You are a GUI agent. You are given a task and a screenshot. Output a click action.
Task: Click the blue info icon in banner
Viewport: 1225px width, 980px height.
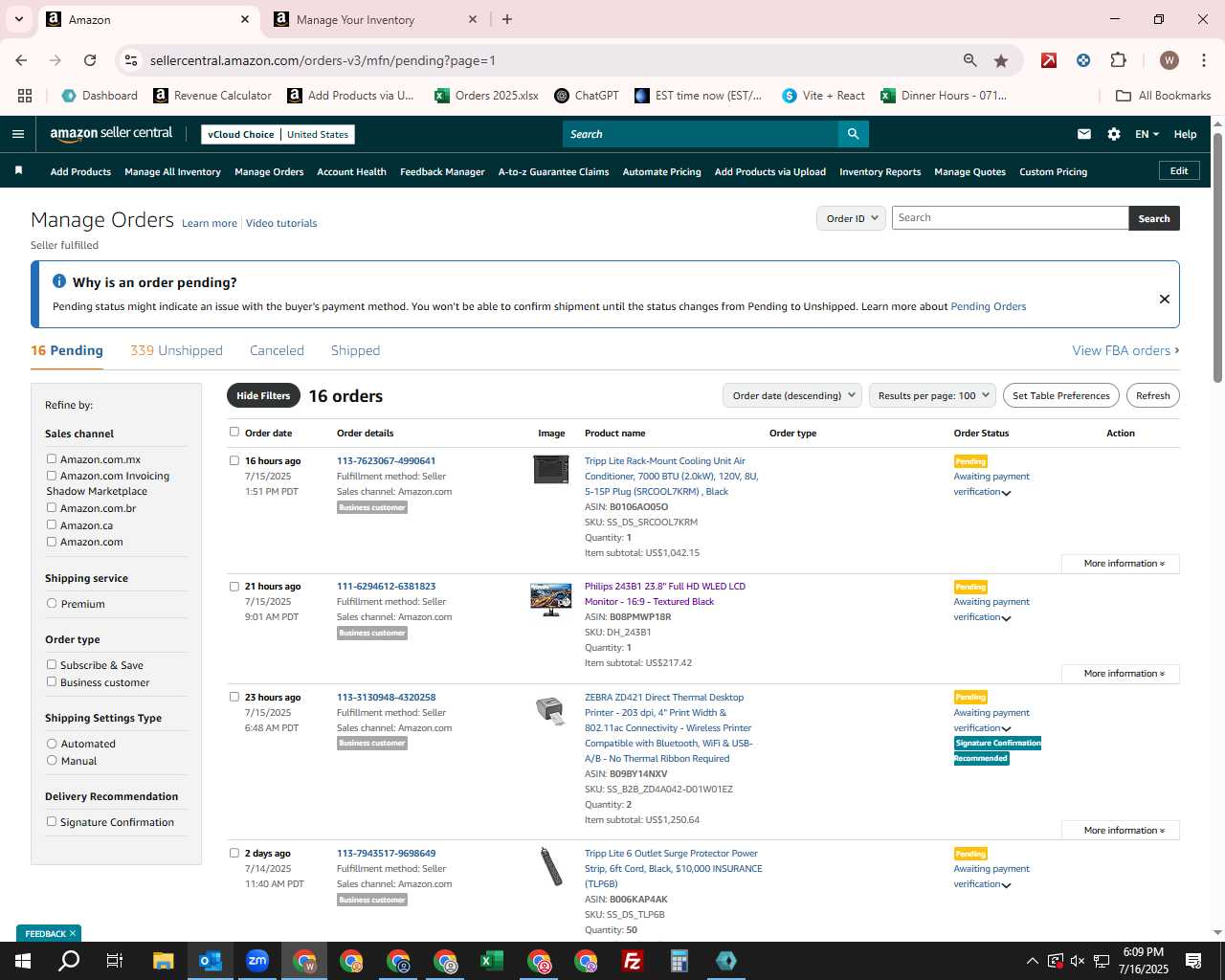(59, 281)
